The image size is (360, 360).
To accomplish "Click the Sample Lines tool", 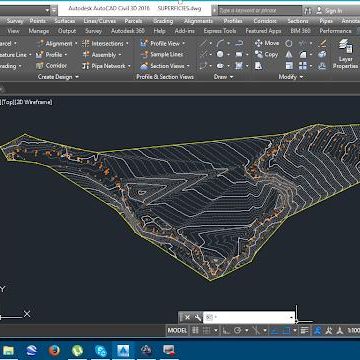I will coord(162,54).
